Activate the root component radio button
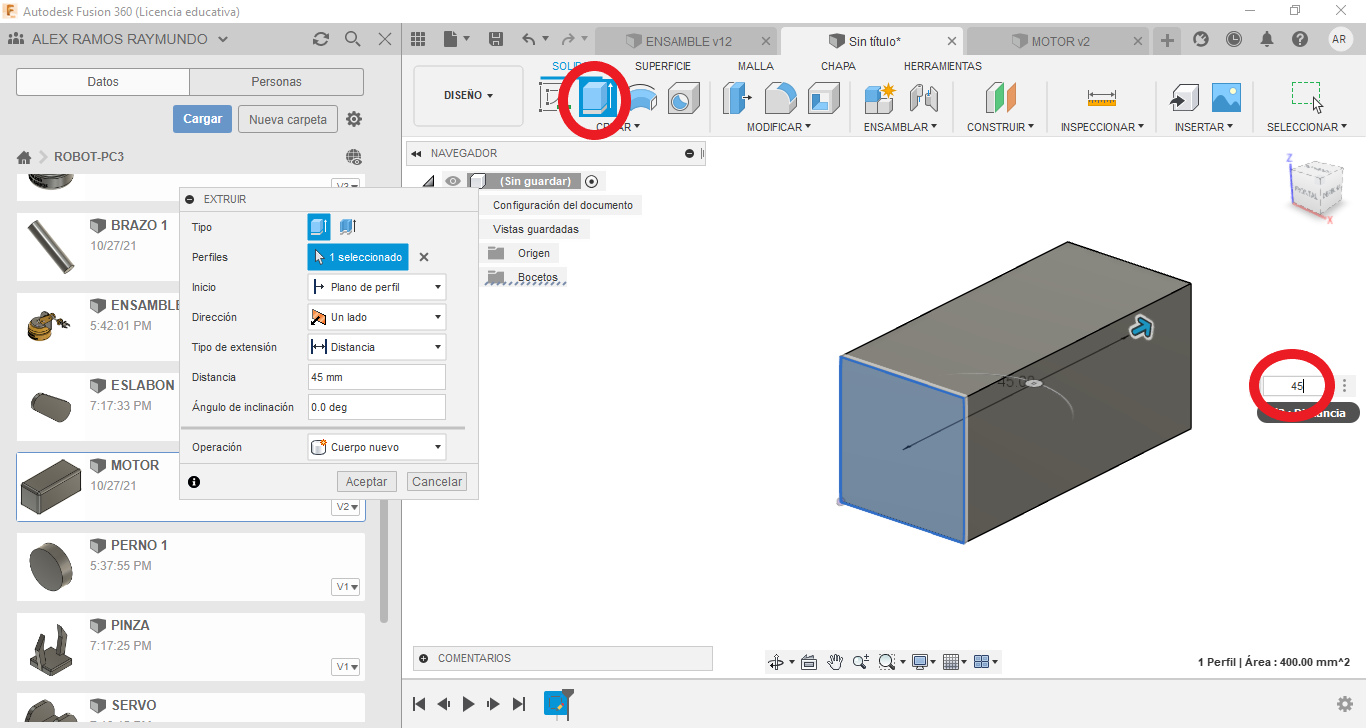Screen dimensions: 1366x728 click(591, 181)
